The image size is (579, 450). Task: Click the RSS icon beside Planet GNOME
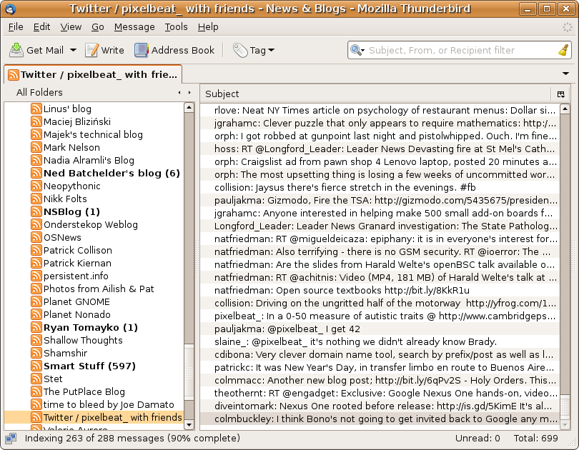(36, 302)
